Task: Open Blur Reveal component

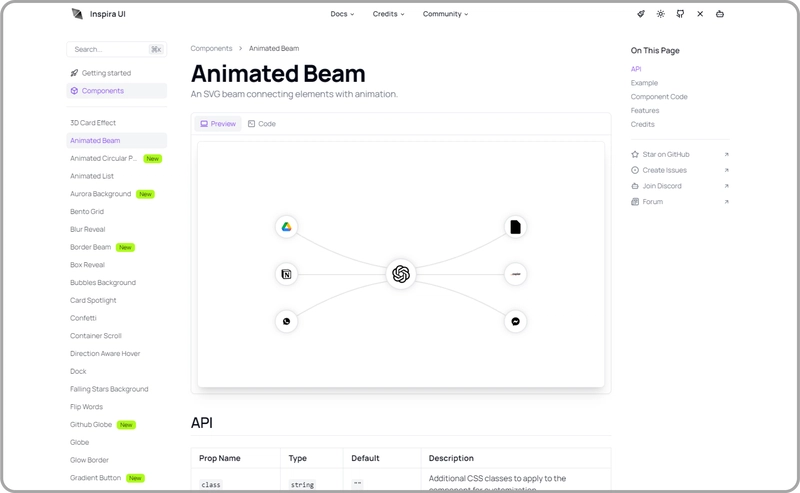Action: [87, 229]
